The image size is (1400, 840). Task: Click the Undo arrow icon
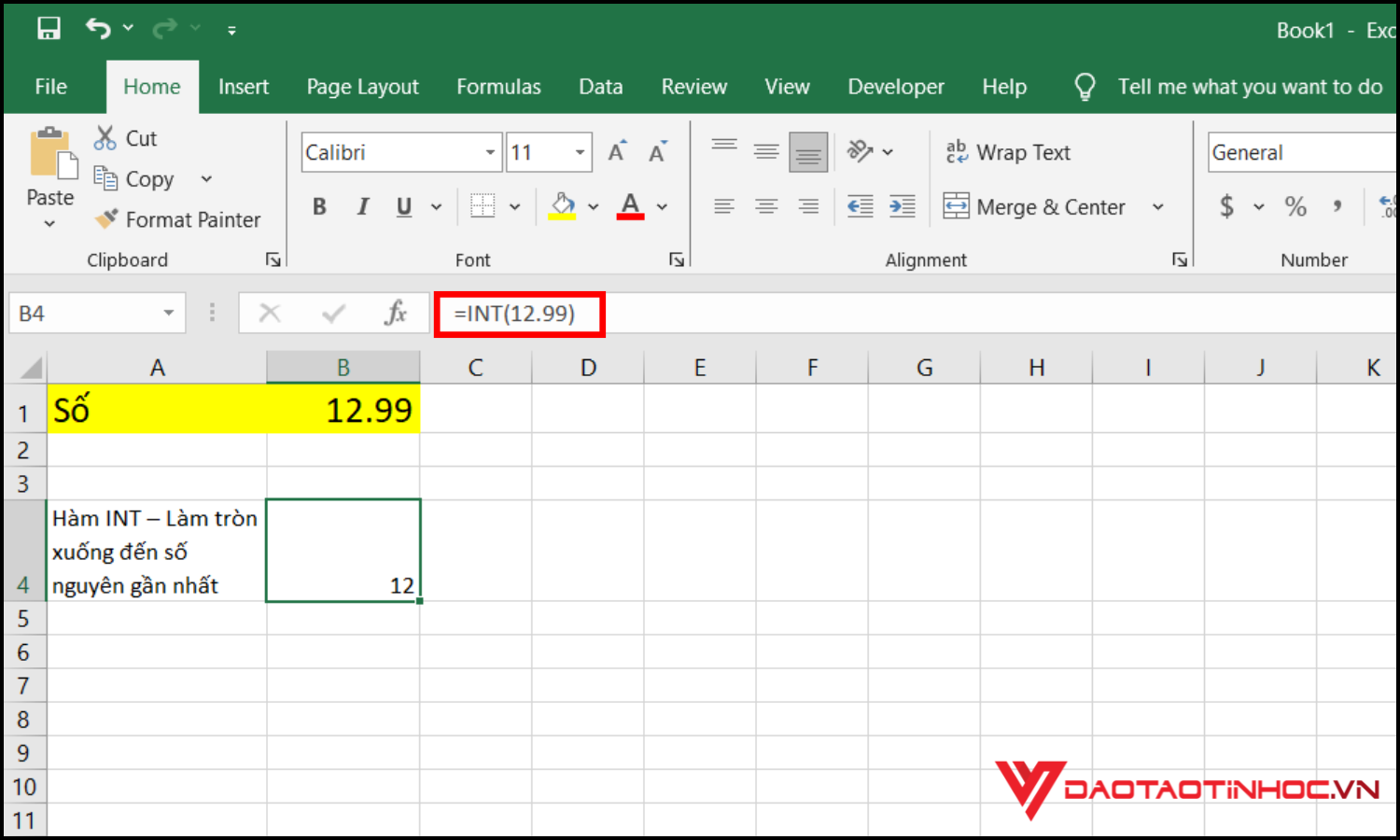point(98,29)
